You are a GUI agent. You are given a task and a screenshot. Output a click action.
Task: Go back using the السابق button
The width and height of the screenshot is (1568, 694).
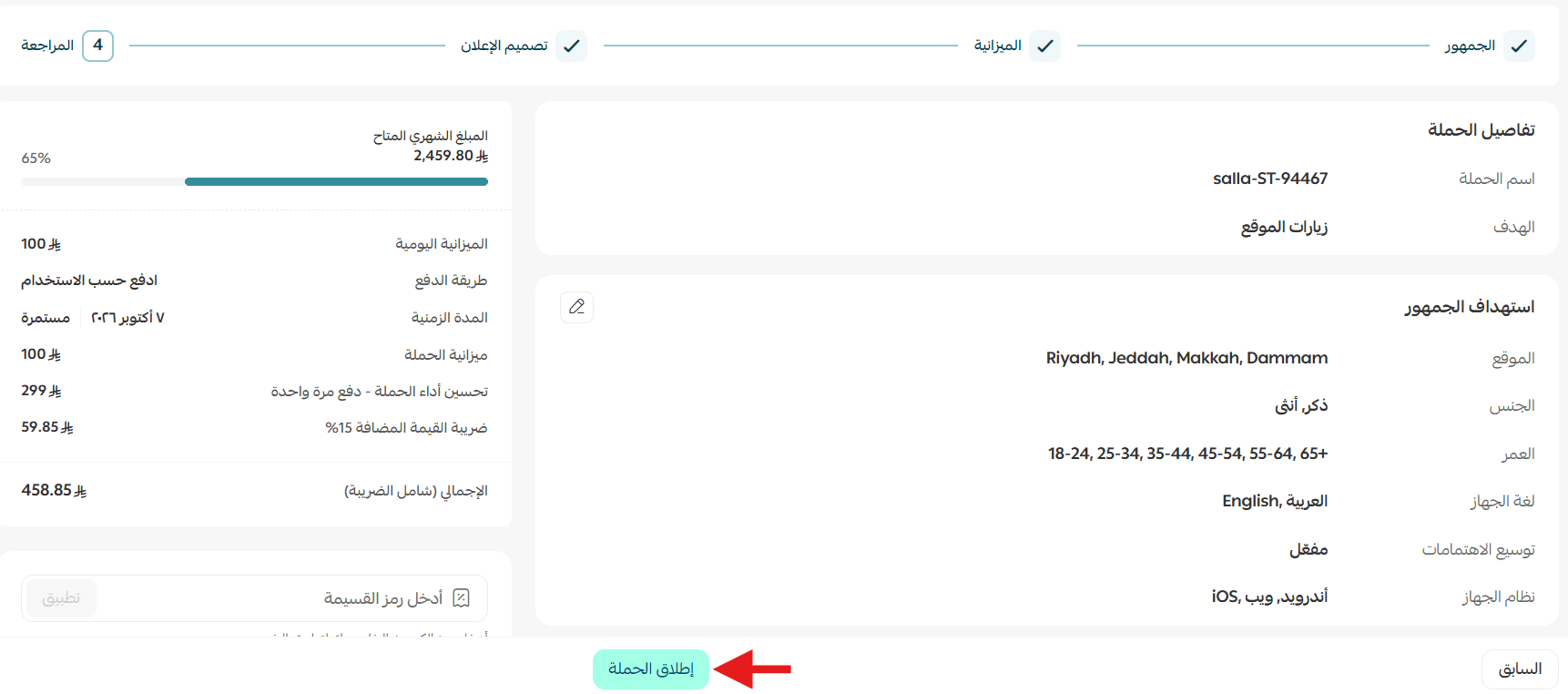tap(1521, 669)
